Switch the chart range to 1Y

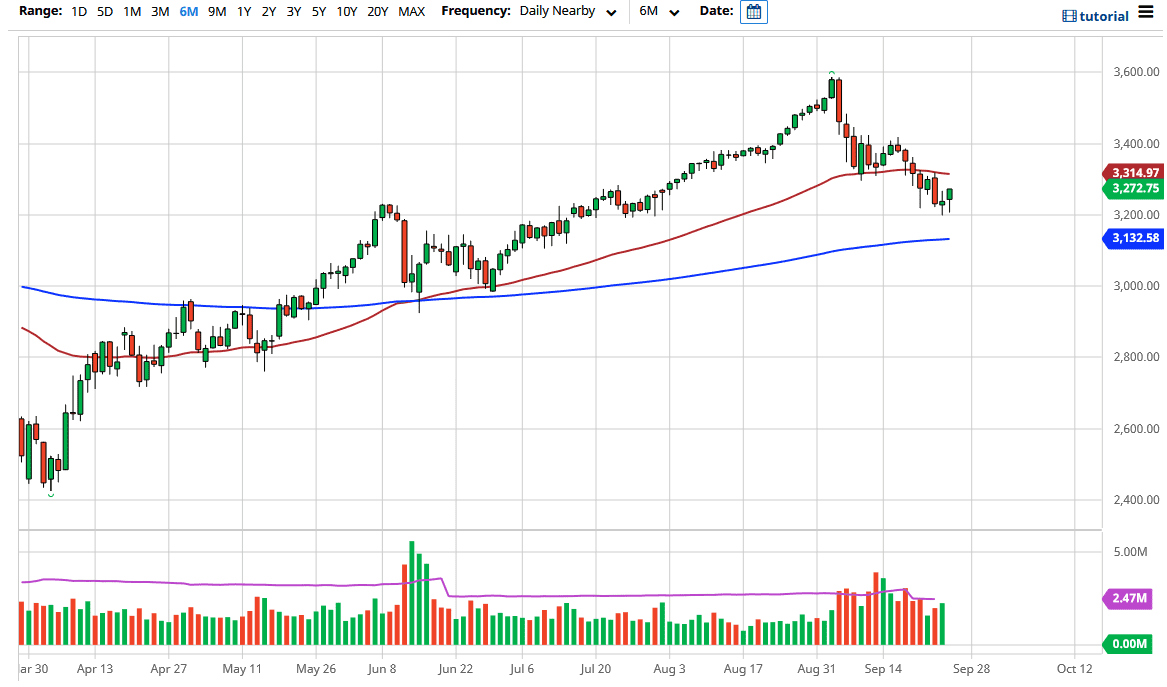[x=243, y=13]
